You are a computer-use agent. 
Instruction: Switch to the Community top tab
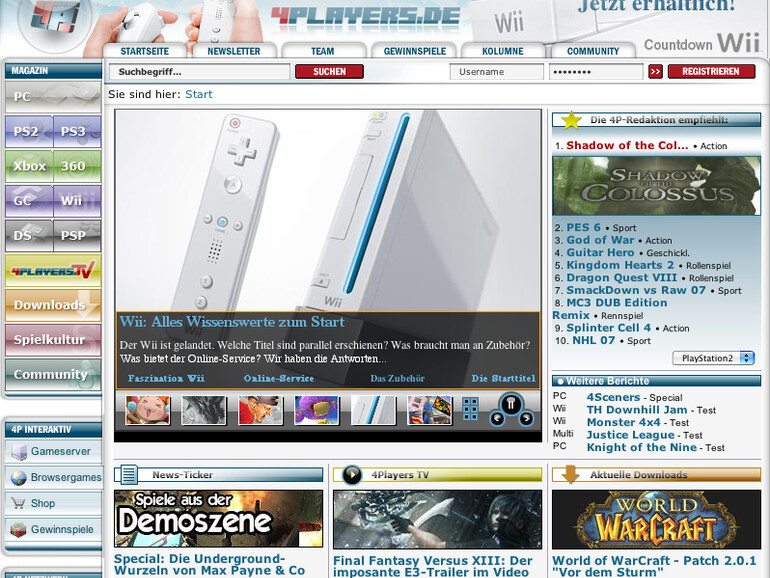tap(593, 51)
